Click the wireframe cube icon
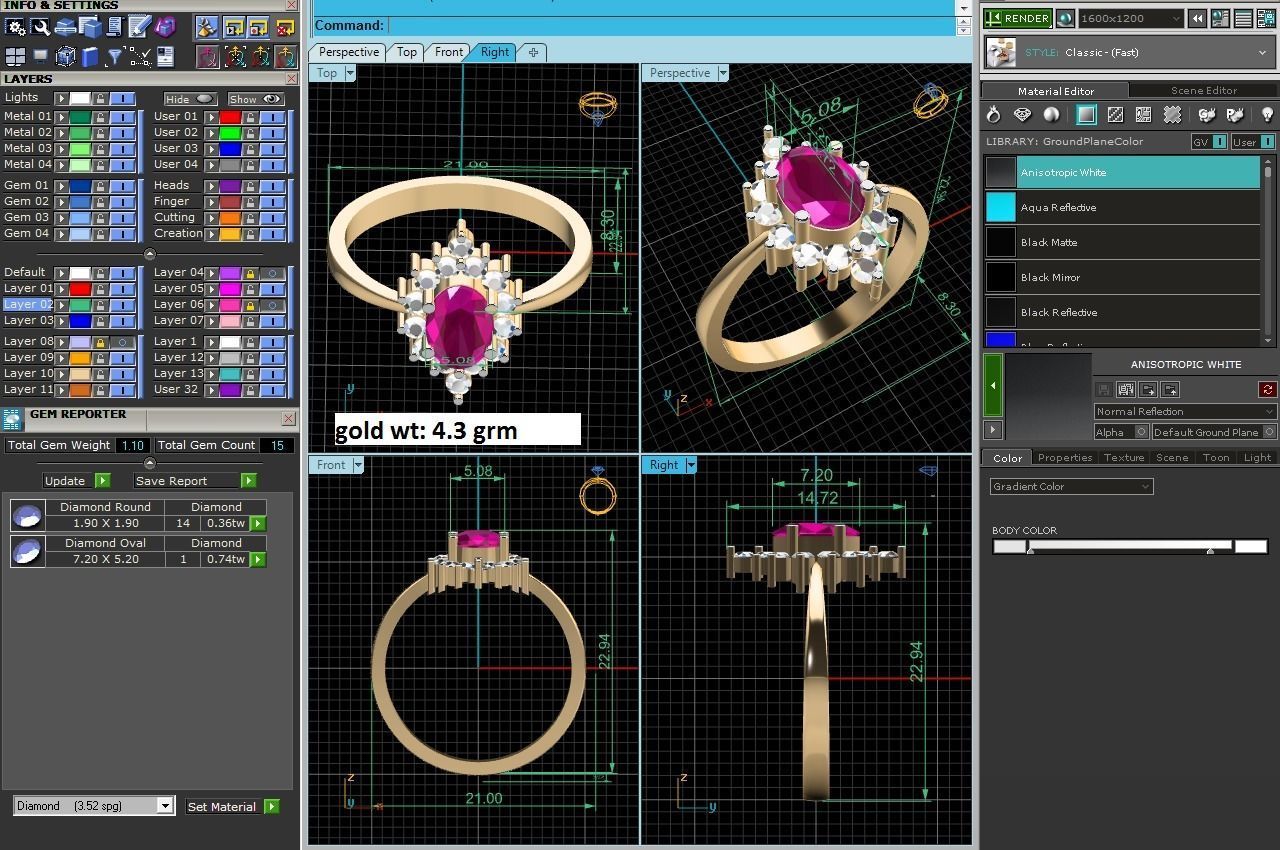The width and height of the screenshot is (1280, 850). pos(66,56)
